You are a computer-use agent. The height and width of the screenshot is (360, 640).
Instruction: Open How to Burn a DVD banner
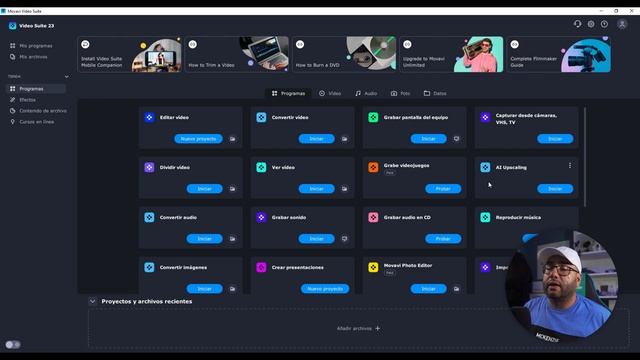[x=344, y=54]
